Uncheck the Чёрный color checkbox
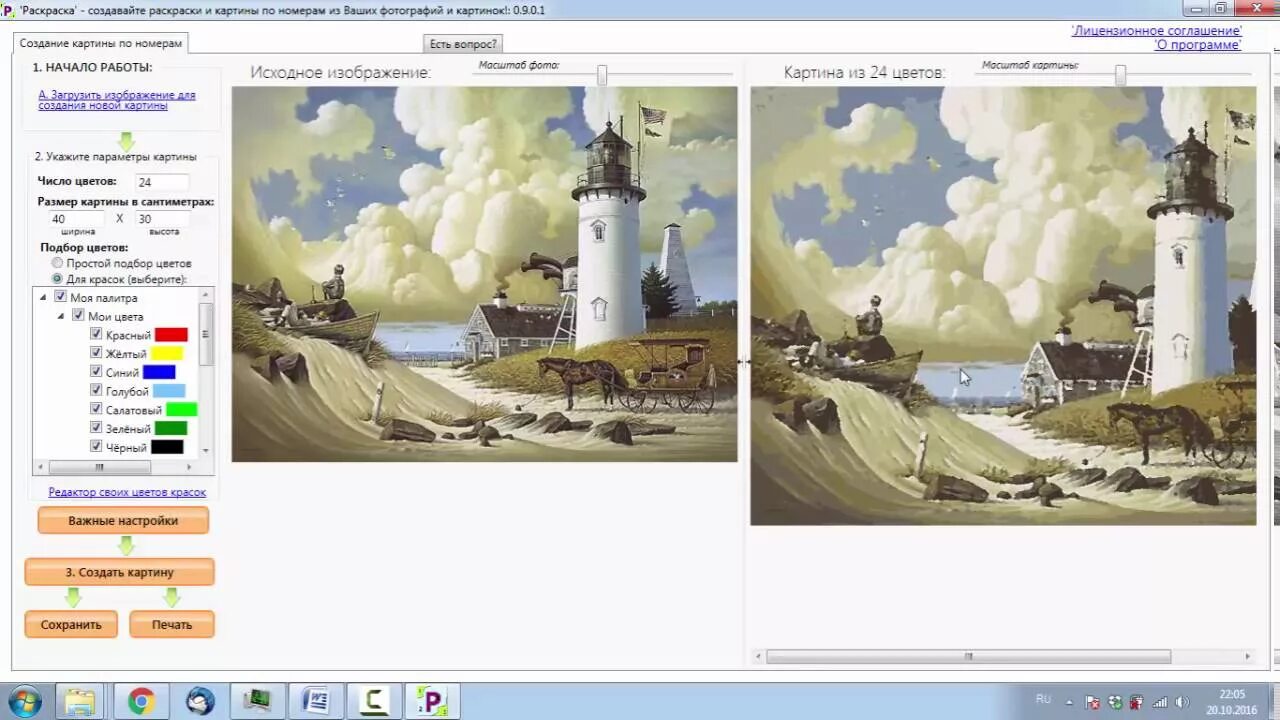The height and width of the screenshot is (720, 1280). (96, 447)
